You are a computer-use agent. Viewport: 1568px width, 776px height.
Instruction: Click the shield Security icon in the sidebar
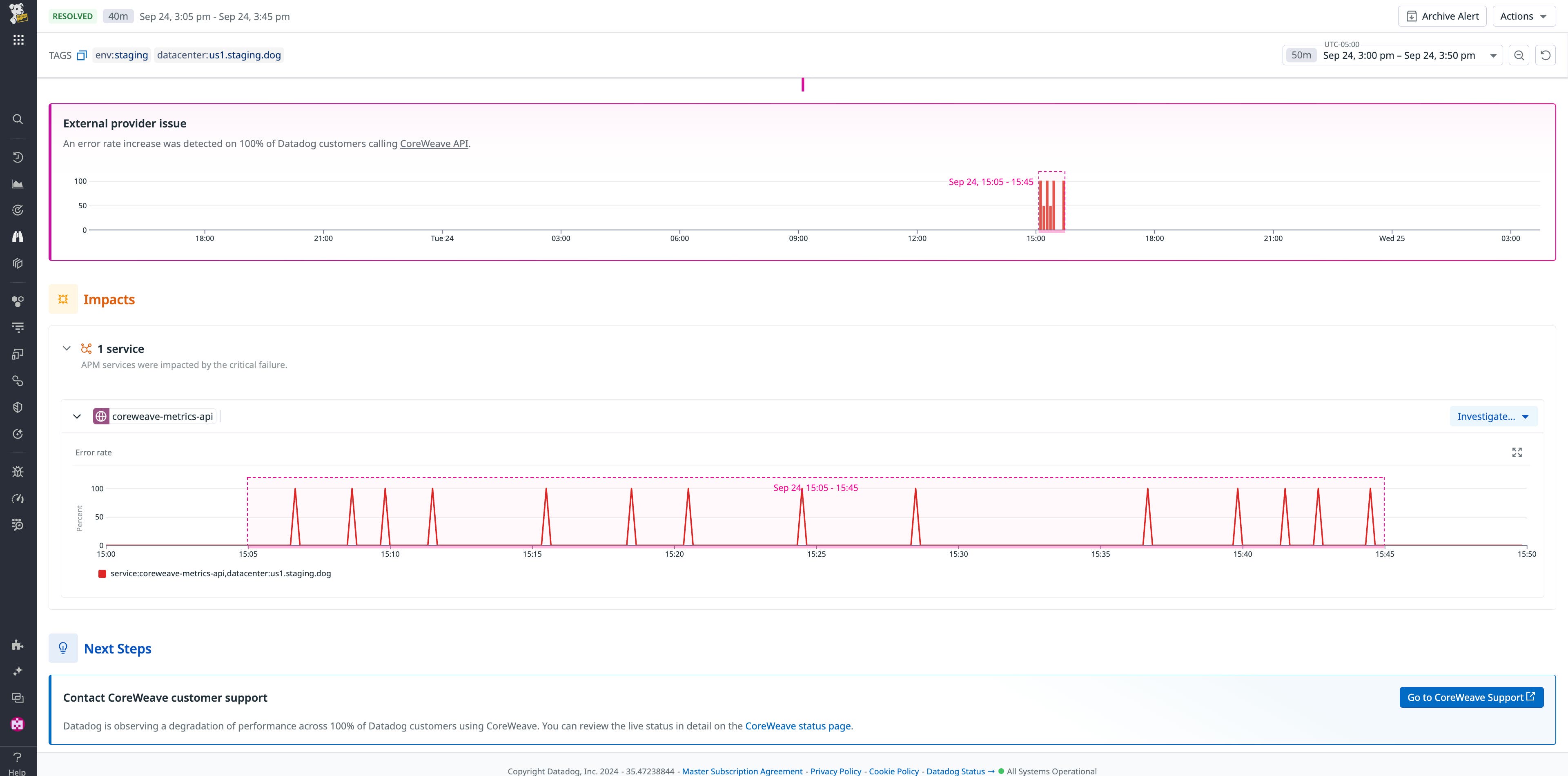(x=18, y=407)
